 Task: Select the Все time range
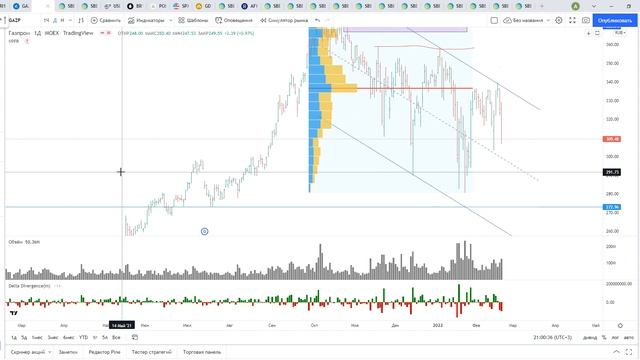[x=116, y=338]
